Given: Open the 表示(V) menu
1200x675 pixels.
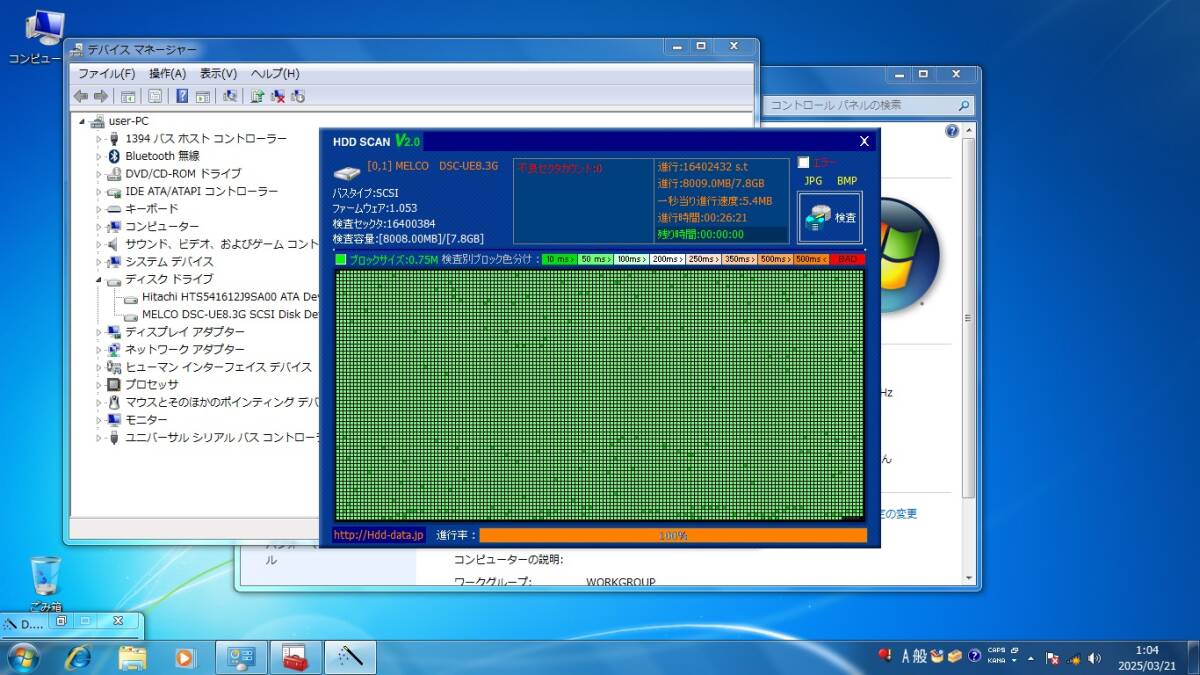Looking at the screenshot, I should coord(218,73).
